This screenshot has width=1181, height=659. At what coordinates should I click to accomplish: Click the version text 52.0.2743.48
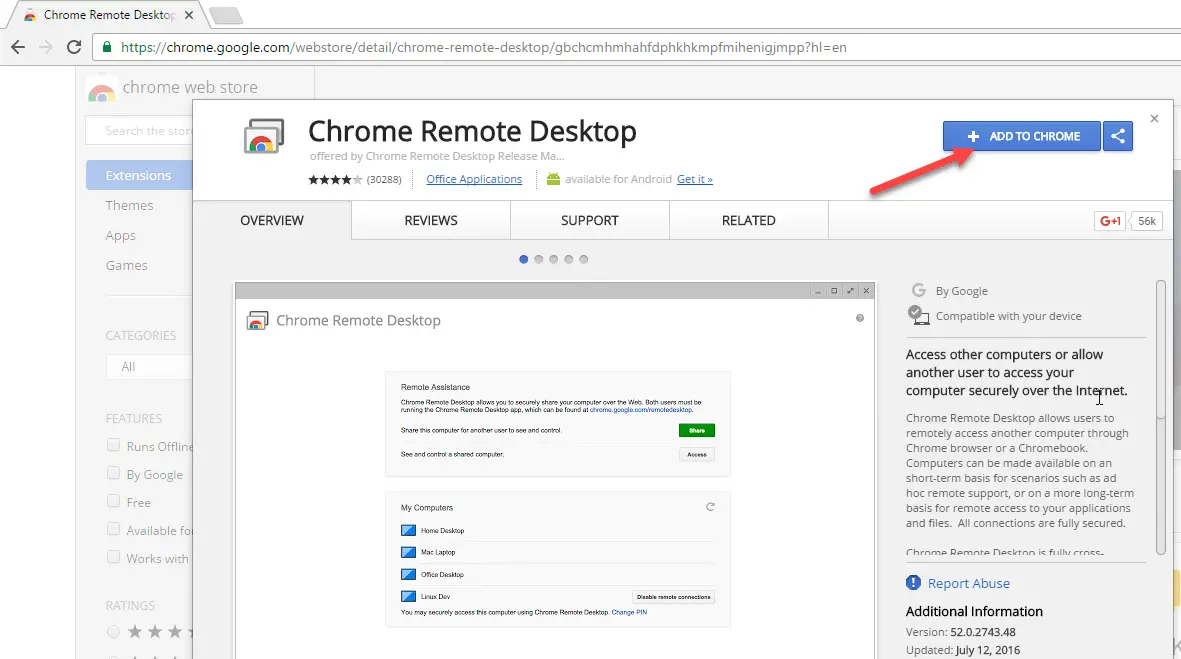click(x=983, y=632)
